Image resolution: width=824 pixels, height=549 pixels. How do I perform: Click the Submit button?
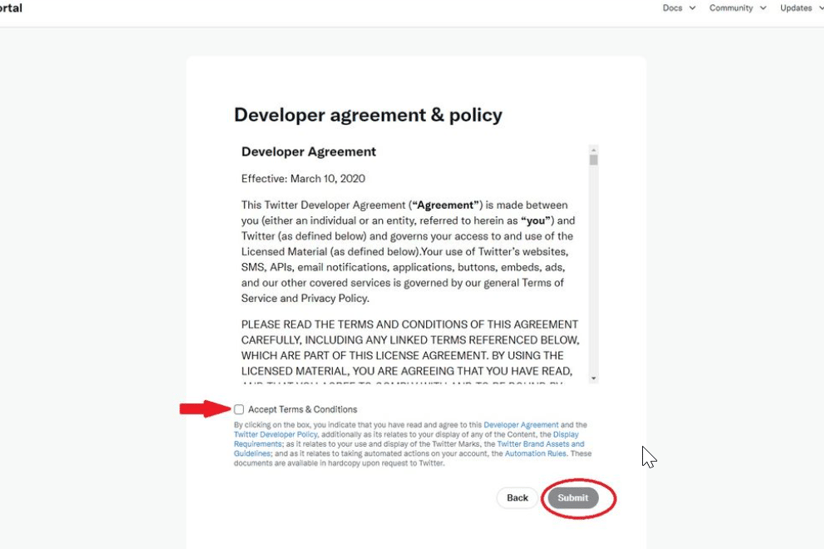pyautogui.click(x=573, y=498)
